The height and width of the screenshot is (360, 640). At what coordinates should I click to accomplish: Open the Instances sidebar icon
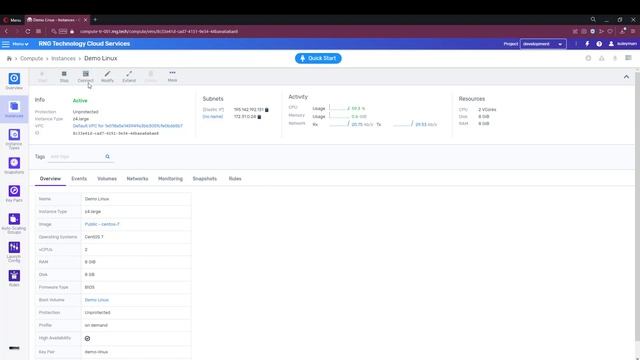(x=14, y=109)
